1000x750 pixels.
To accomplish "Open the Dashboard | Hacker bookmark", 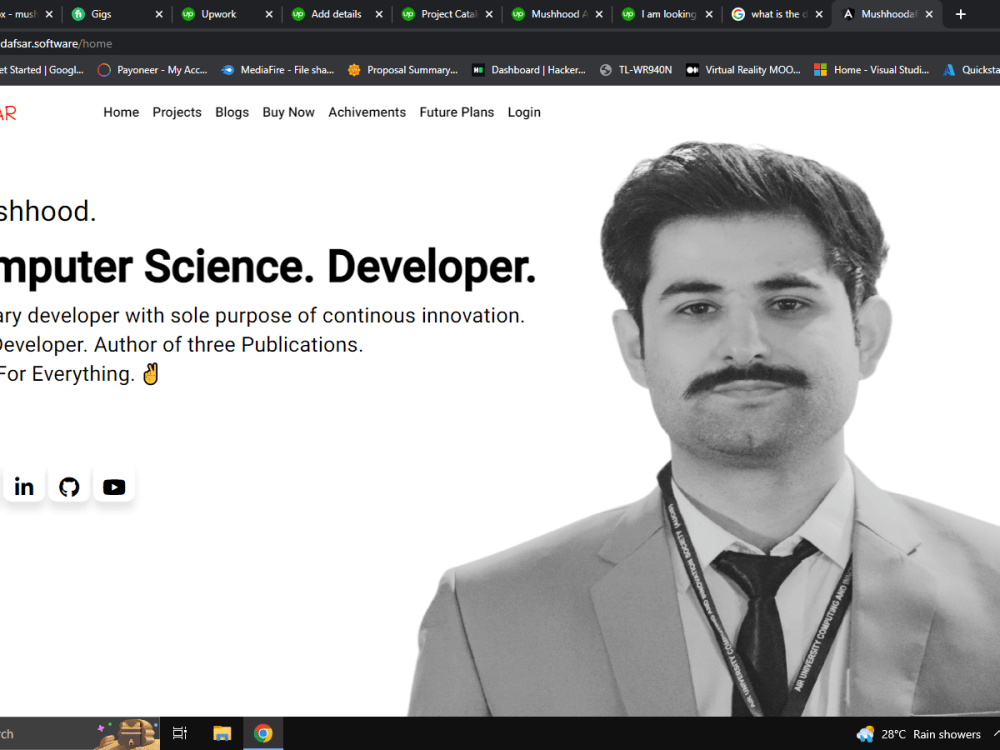I will click(x=528, y=70).
